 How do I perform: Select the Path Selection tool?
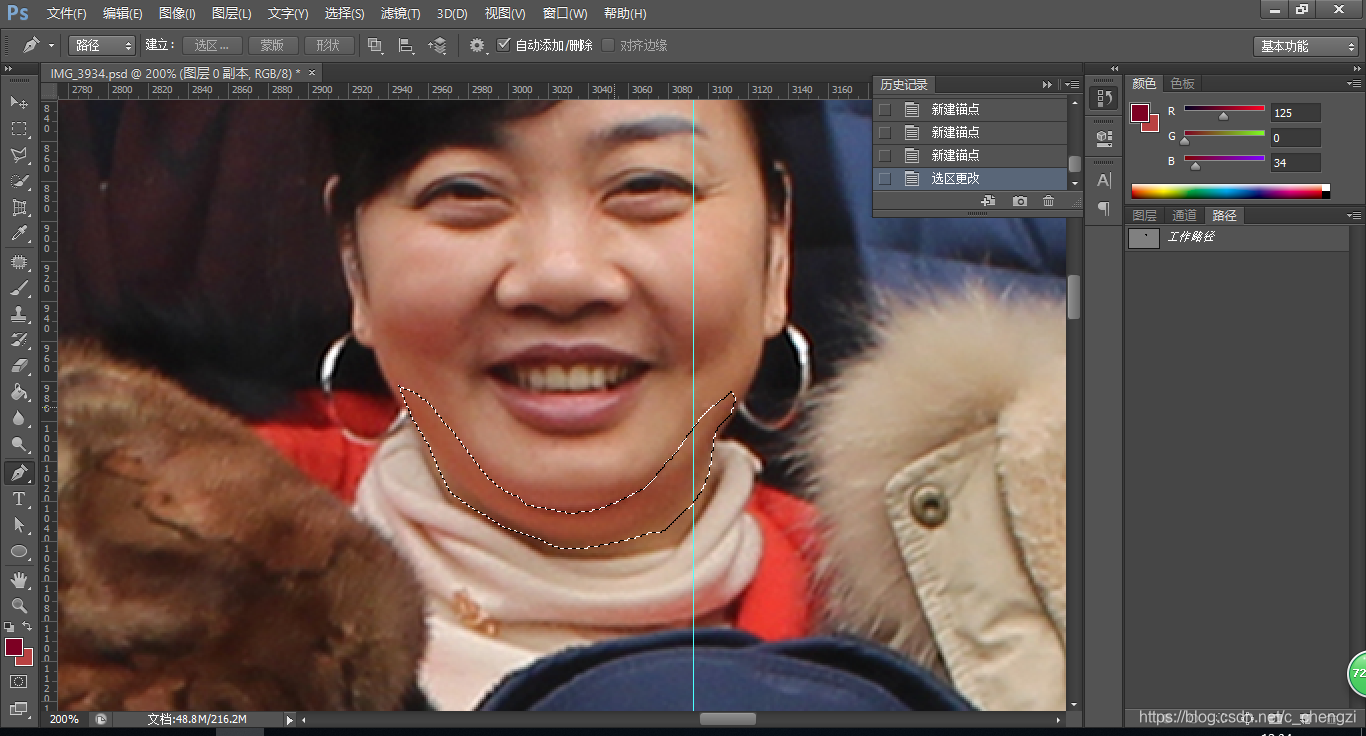[19, 525]
